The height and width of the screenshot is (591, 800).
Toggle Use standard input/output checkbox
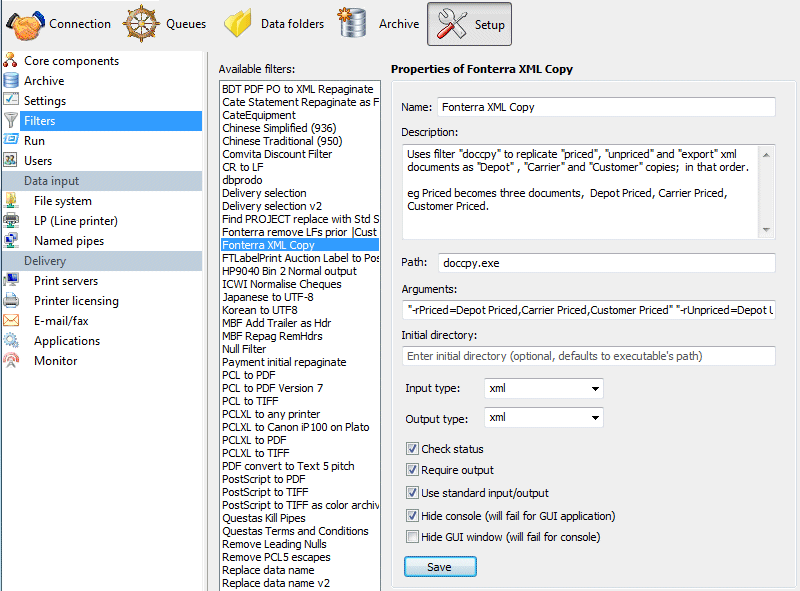coord(412,492)
